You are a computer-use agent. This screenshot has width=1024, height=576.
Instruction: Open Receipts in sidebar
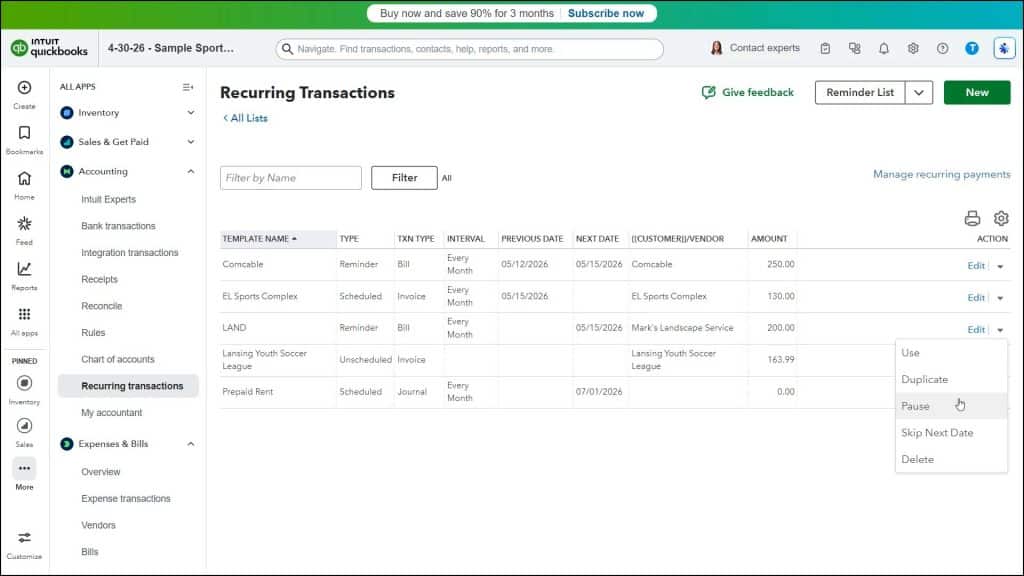(99, 280)
